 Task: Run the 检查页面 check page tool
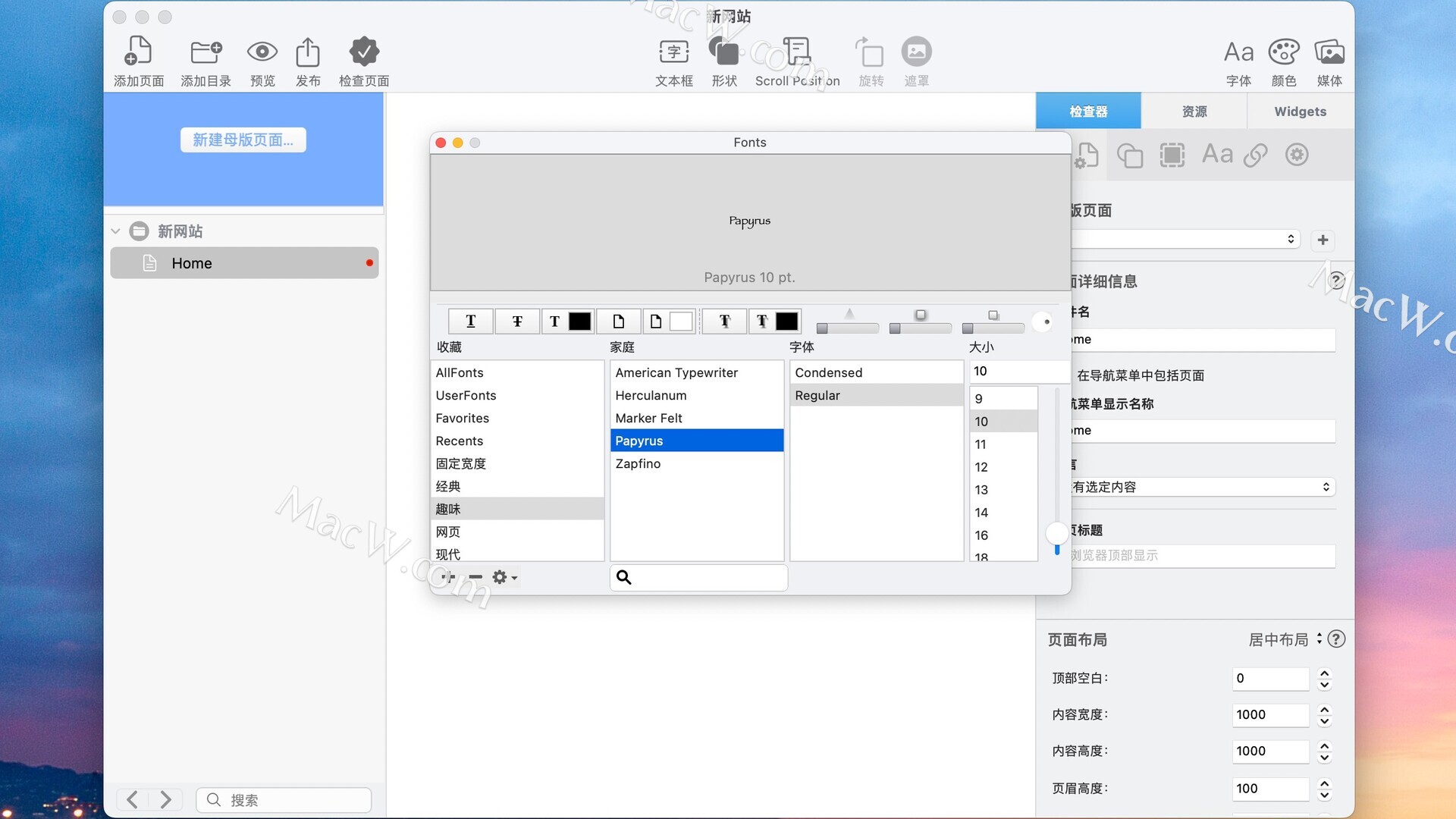point(364,52)
